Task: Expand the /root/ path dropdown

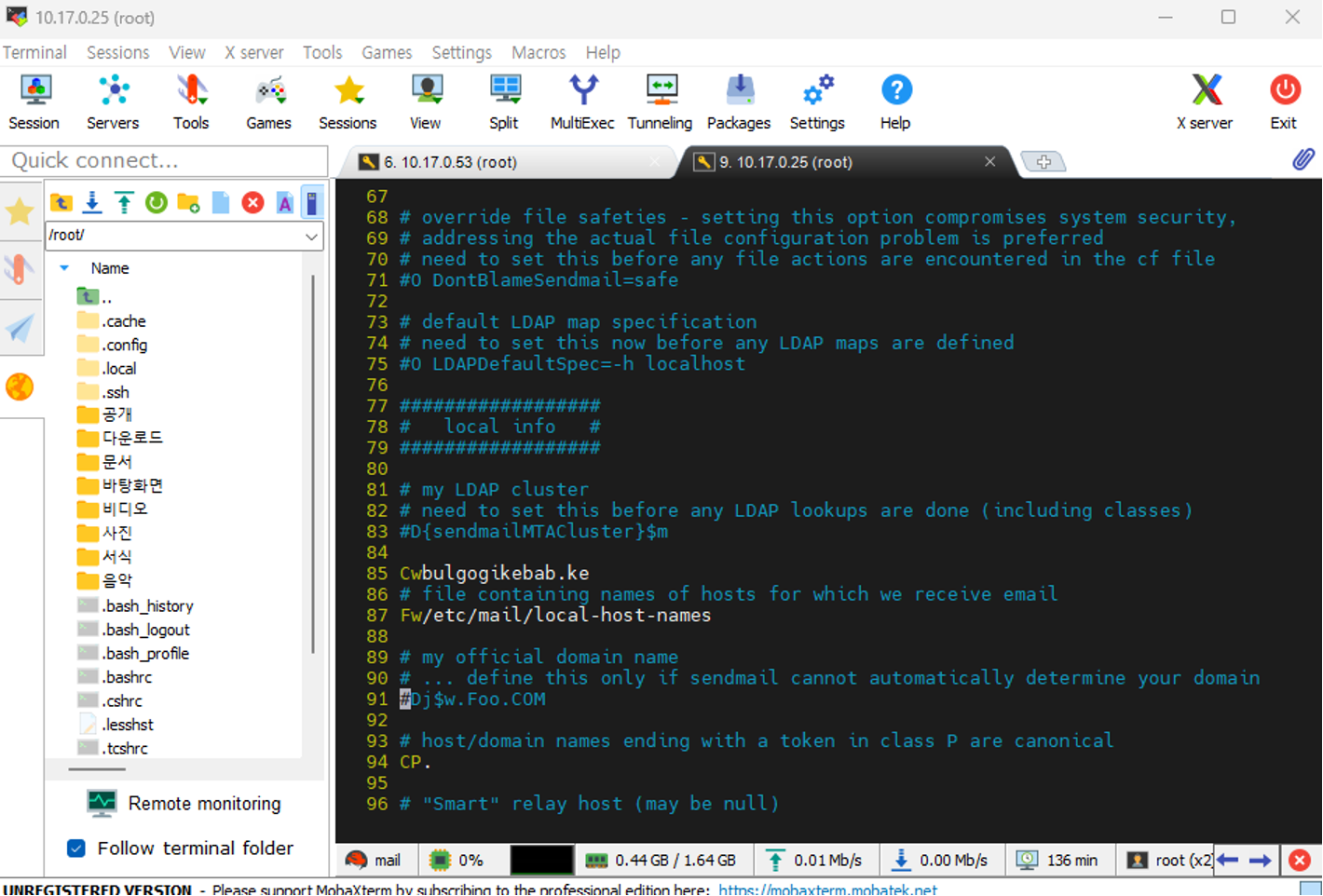Action: click(x=311, y=237)
